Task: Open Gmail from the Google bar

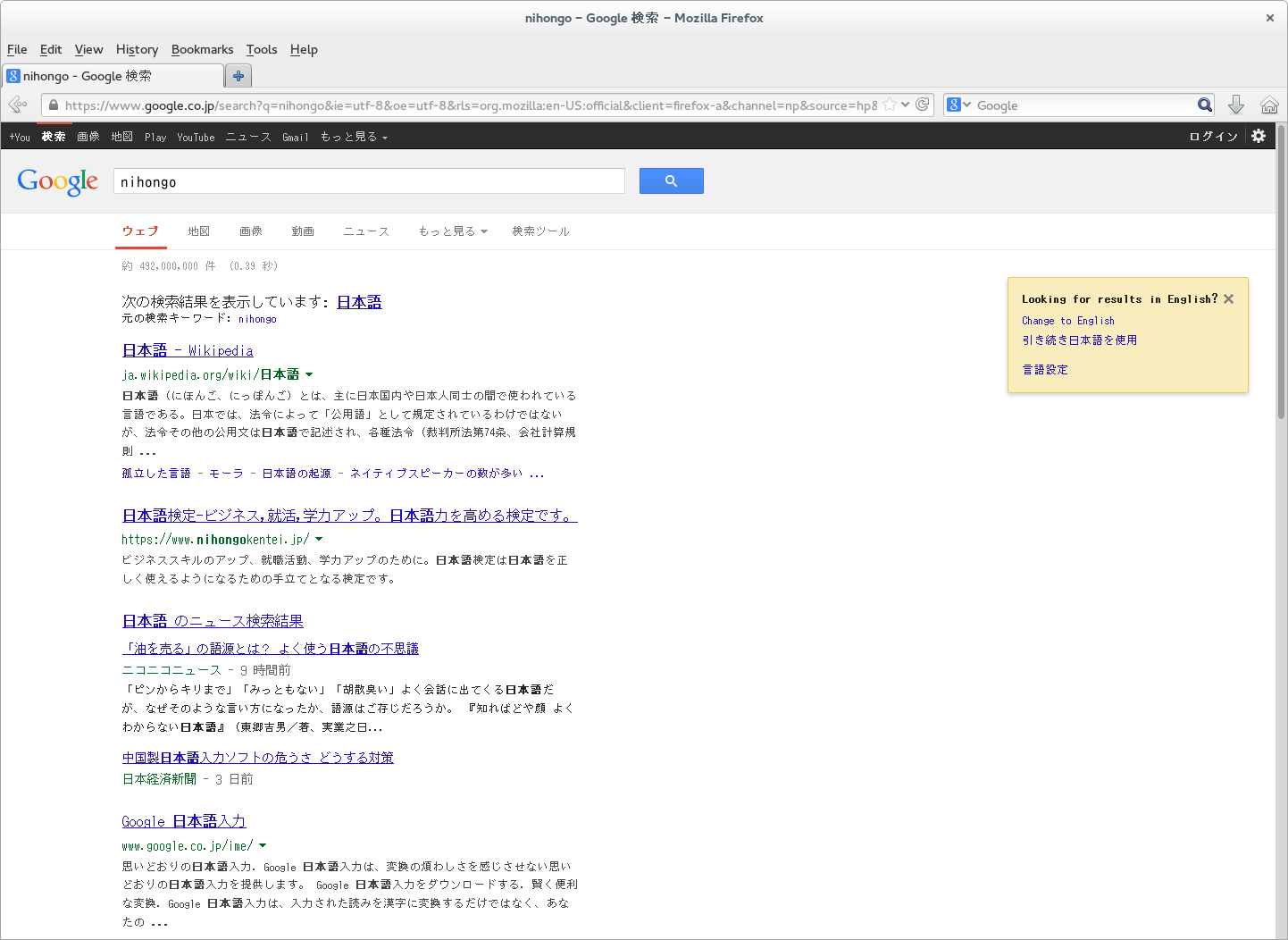Action: click(x=296, y=137)
